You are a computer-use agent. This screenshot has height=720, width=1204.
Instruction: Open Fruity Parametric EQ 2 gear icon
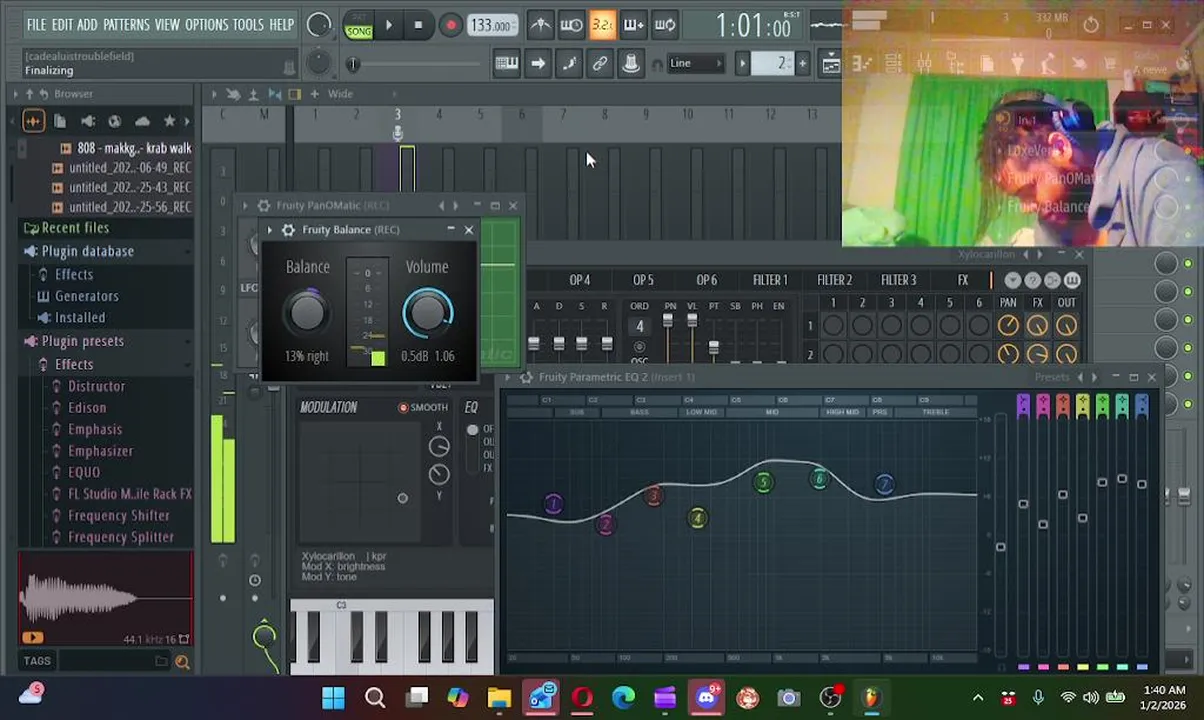[526, 377]
